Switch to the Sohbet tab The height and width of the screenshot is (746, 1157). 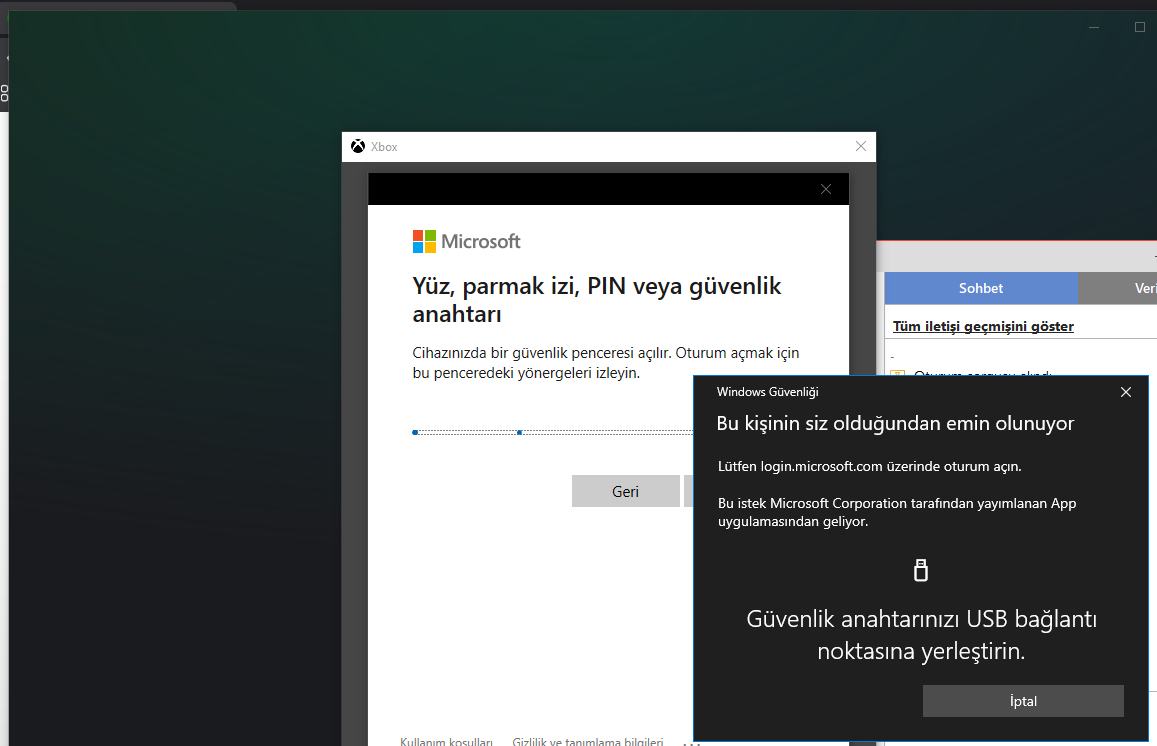point(981,288)
